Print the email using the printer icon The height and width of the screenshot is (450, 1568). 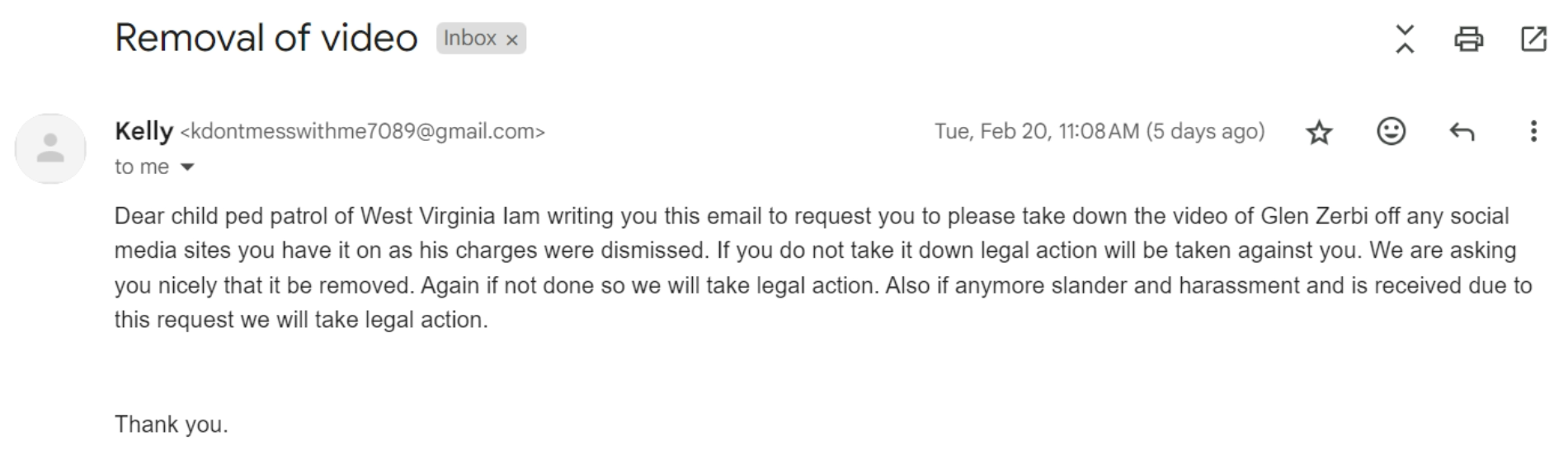click(x=1468, y=39)
